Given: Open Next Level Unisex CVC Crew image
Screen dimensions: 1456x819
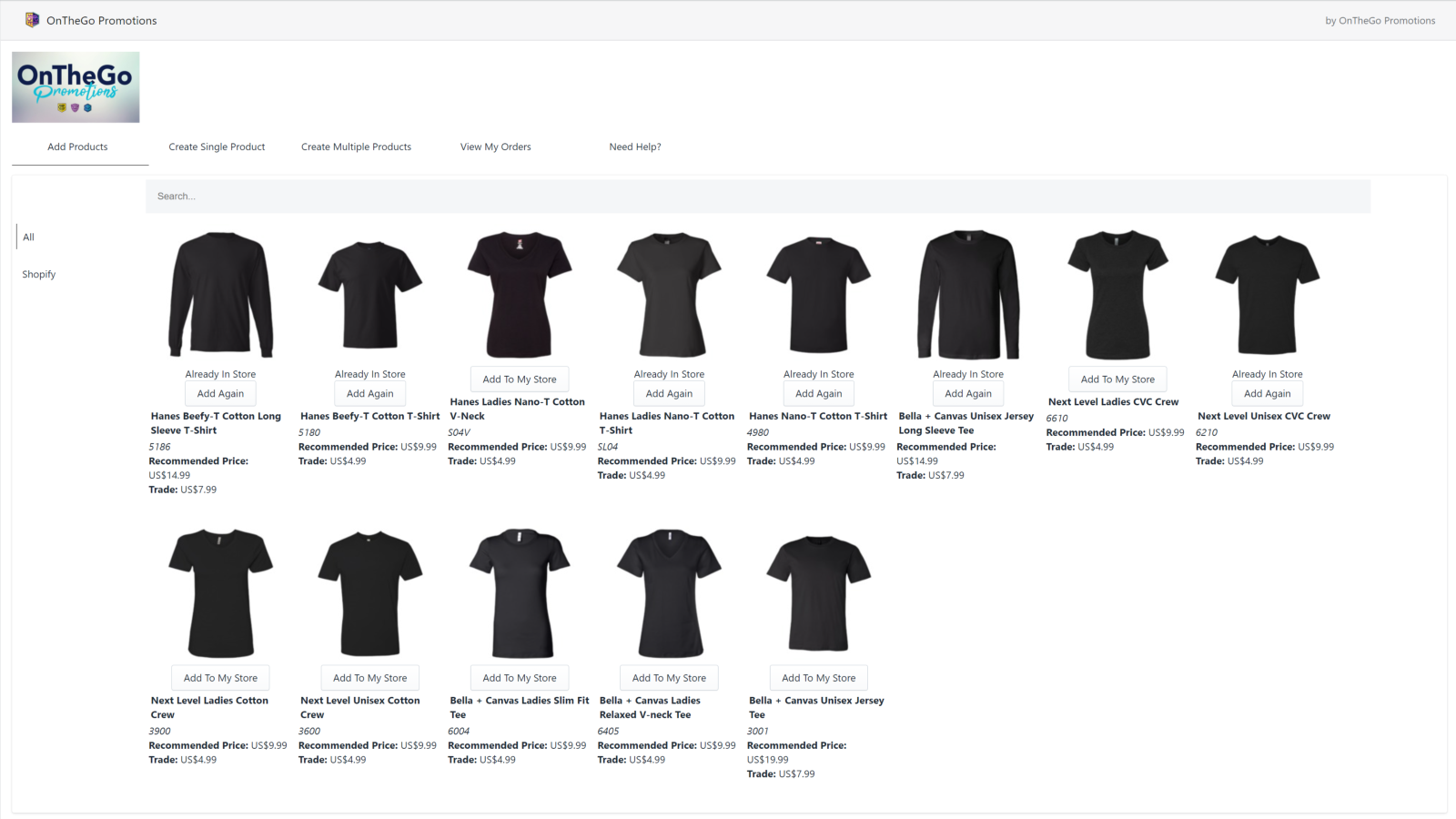Looking at the screenshot, I should pyautogui.click(x=1267, y=295).
